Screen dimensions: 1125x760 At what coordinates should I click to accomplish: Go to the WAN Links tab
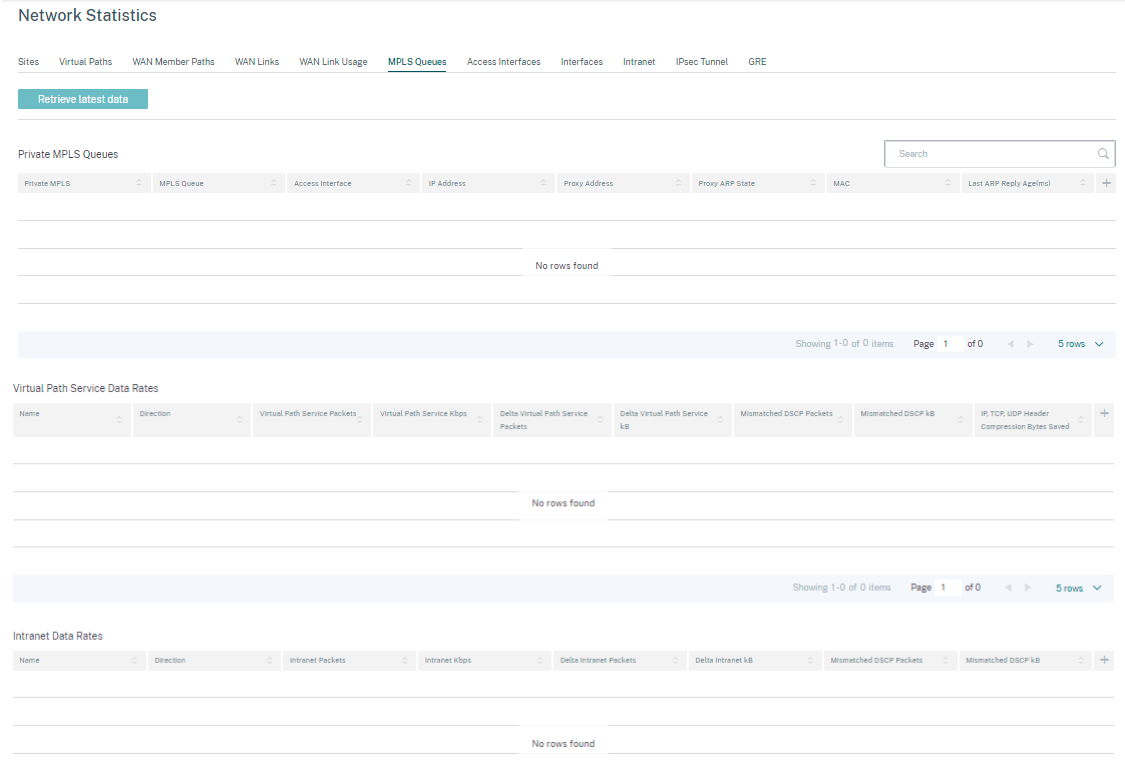coord(257,62)
